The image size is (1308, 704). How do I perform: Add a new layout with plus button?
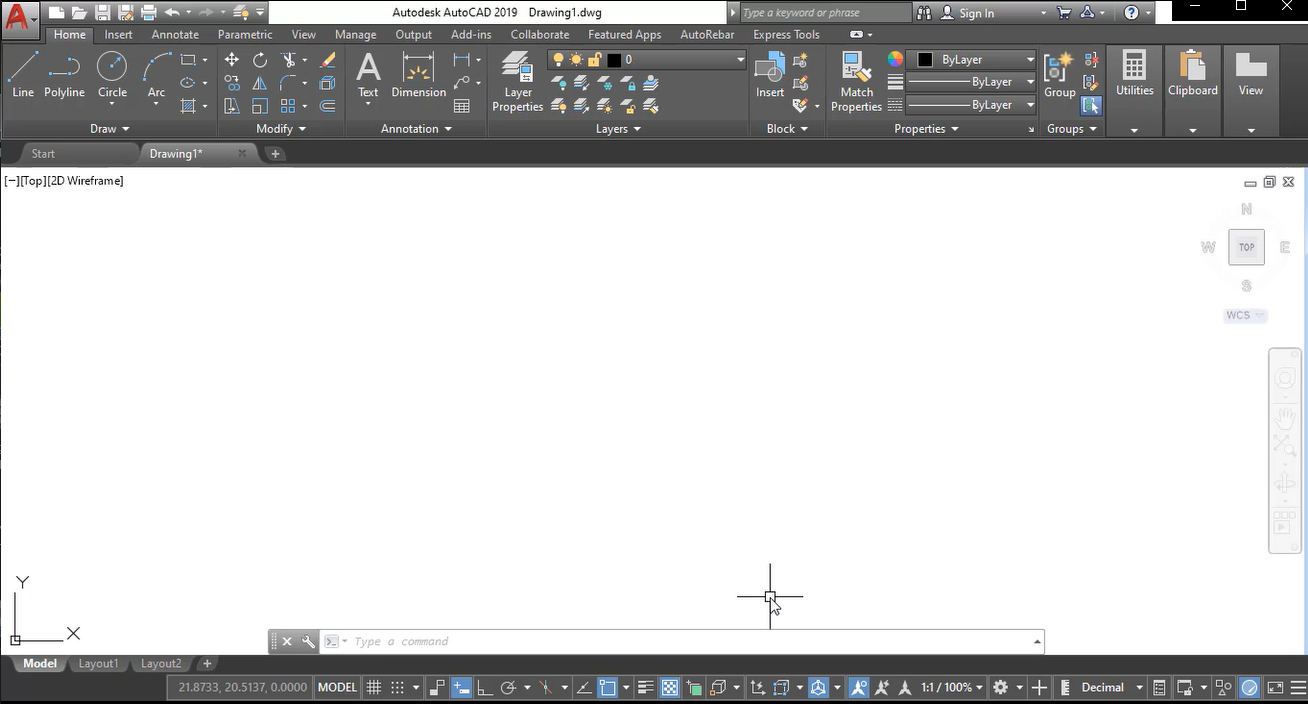click(207, 664)
